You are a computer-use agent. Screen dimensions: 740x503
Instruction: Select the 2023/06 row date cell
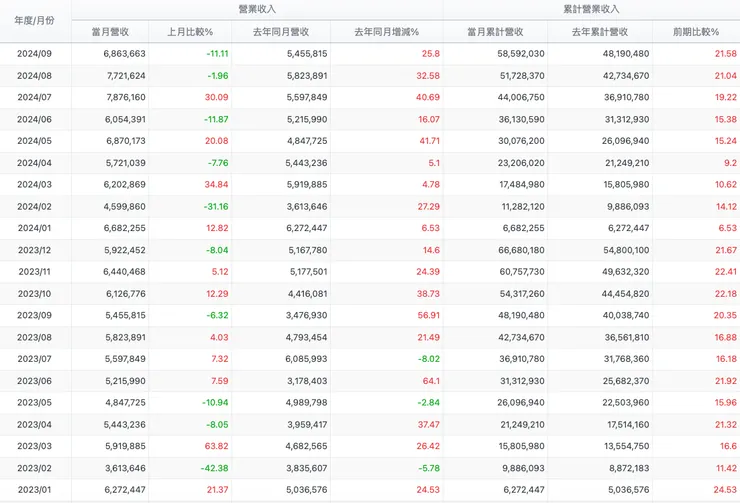34,381
